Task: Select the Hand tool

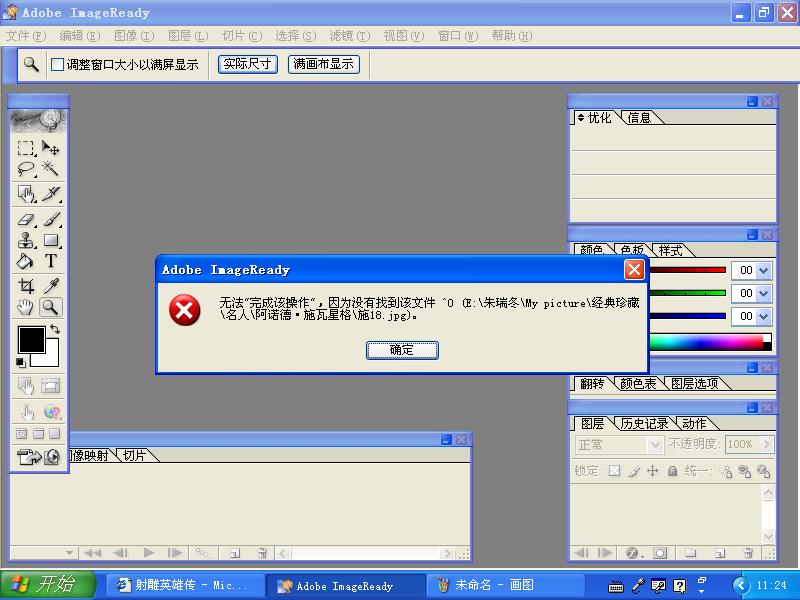Action: 26,307
